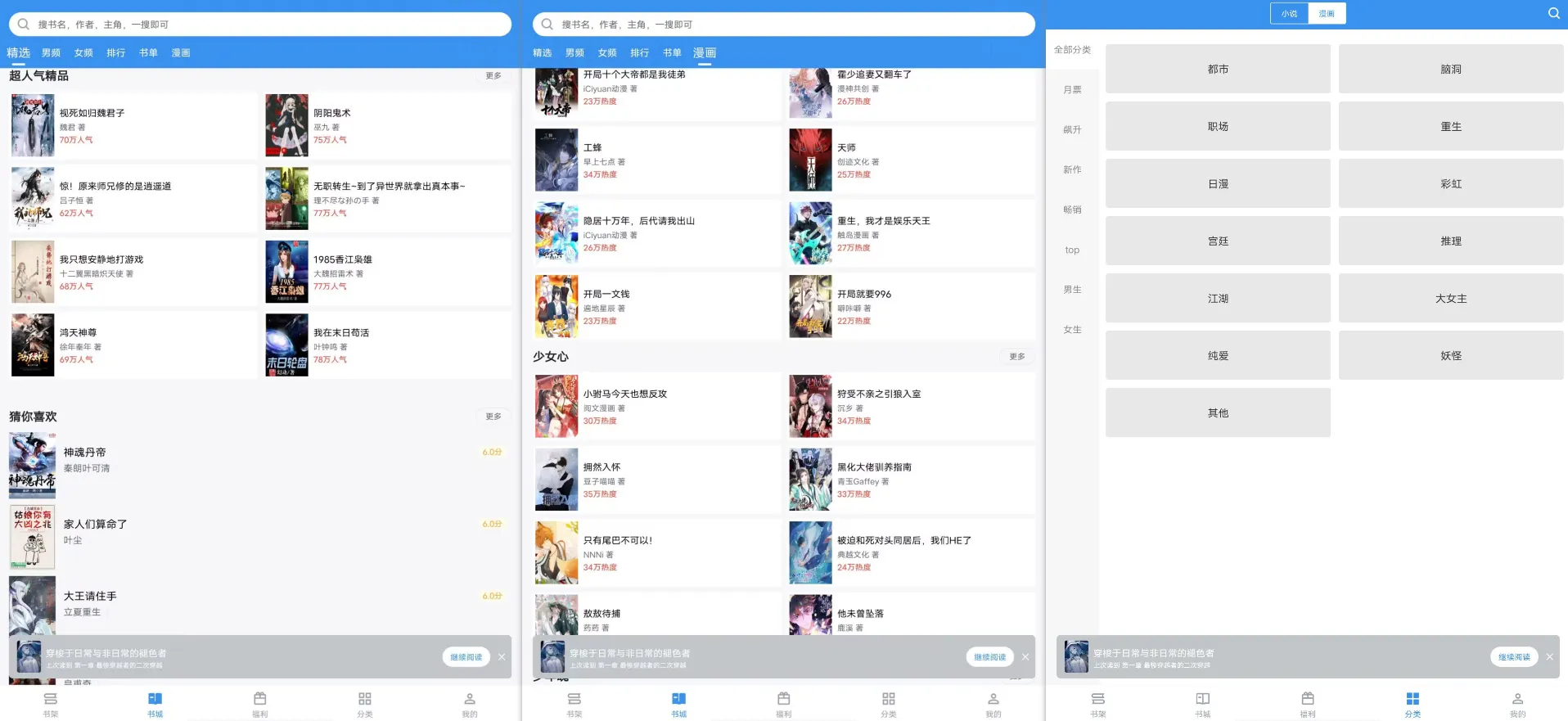This screenshot has height=721, width=1568.
Task: Click 更多 beside 猜你喜欢
Action: coord(493,417)
